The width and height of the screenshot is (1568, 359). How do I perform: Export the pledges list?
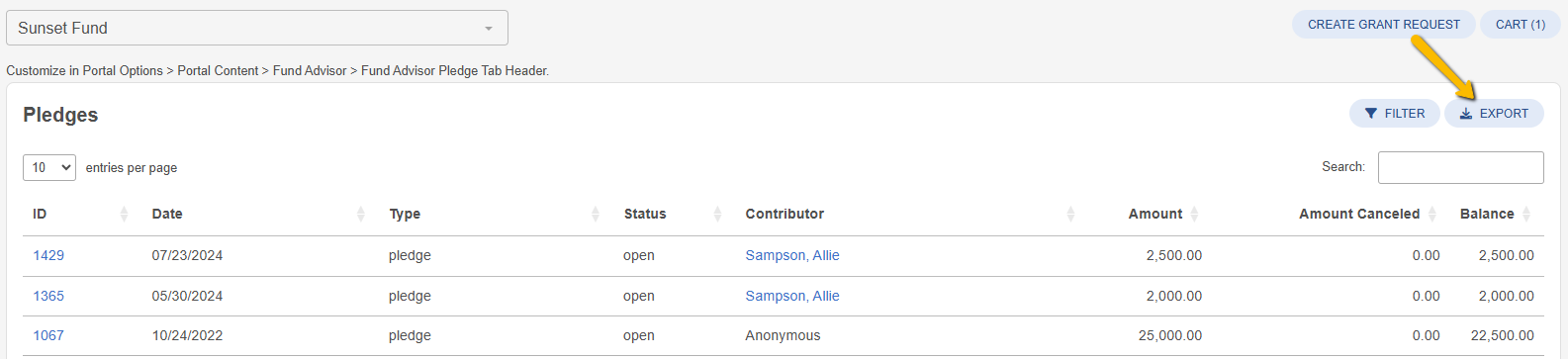(1494, 114)
